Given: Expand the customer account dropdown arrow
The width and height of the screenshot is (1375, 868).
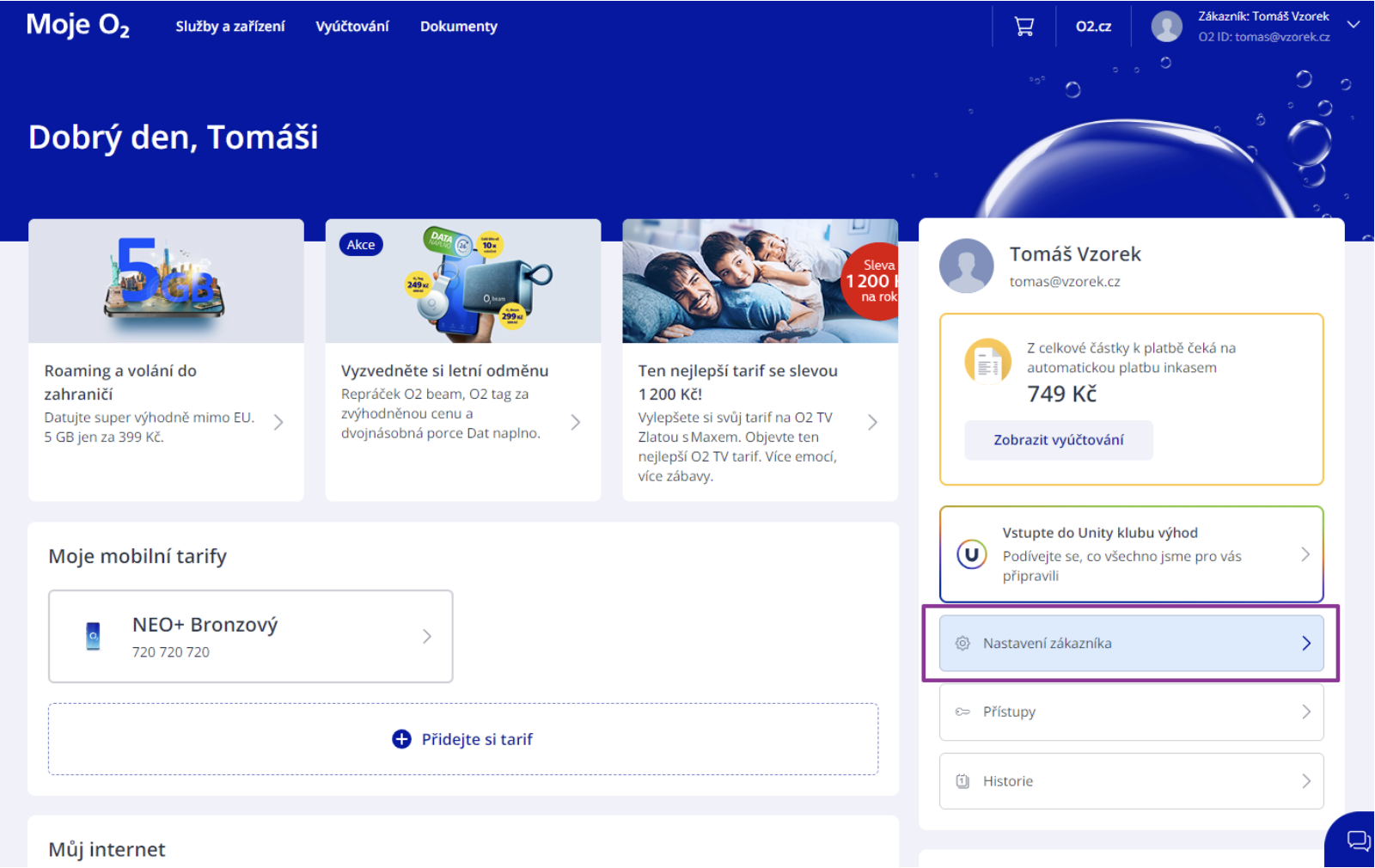Looking at the screenshot, I should click(1354, 25).
